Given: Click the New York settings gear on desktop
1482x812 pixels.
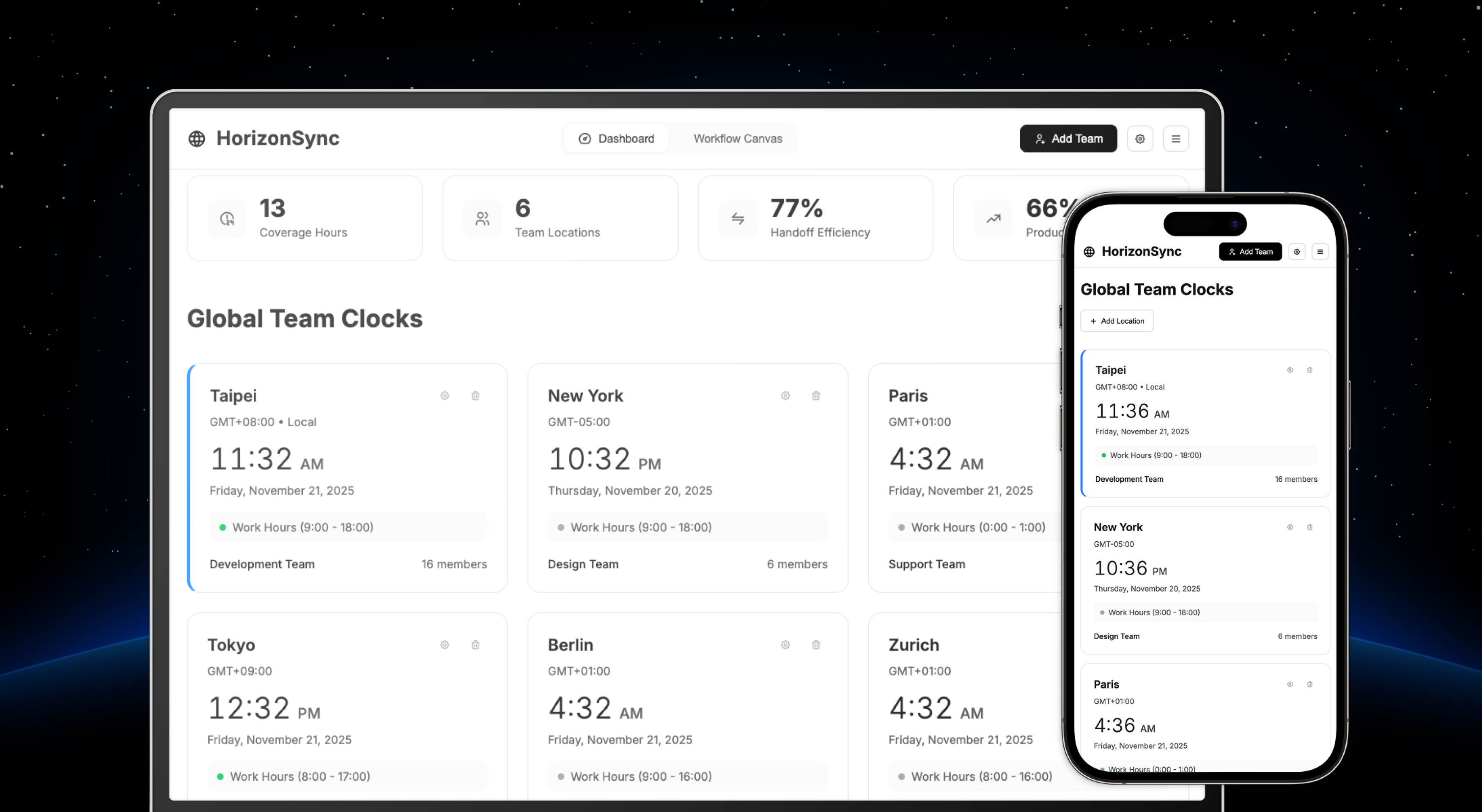Looking at the screenshot, I should click(x=785, y=396).
